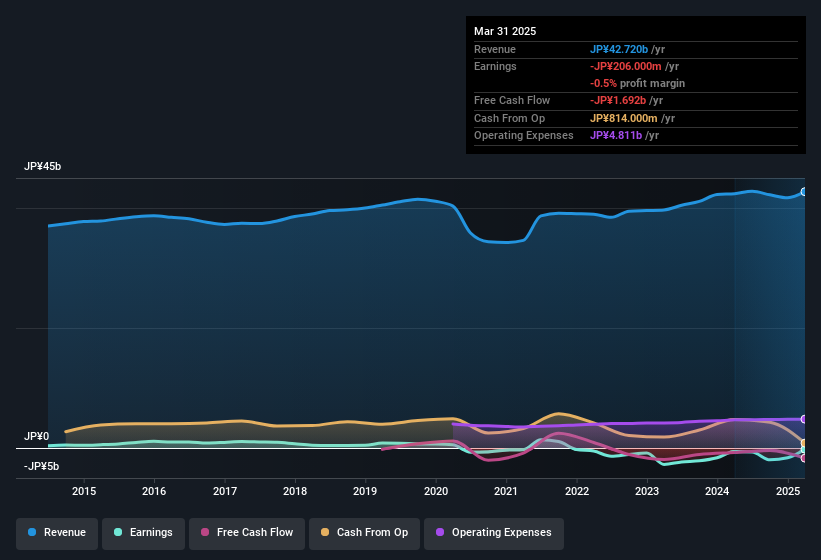This screenshot has height=560, width=821.
Task: Click the 2019 x-axis label
Action: tap(365, 491)
